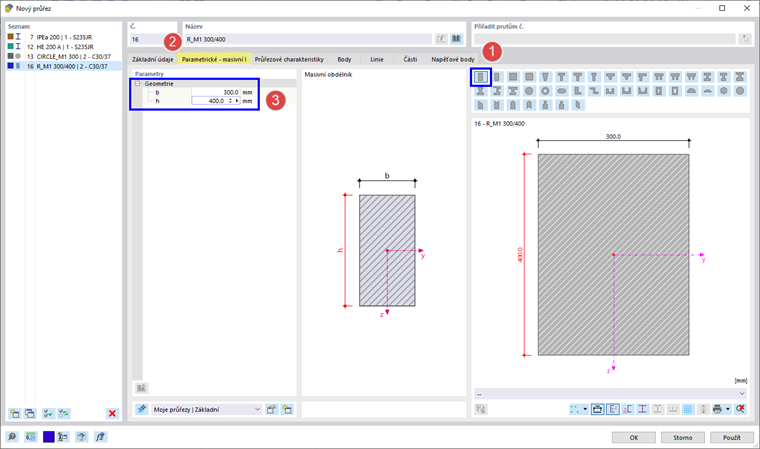Open the Části tab

410,59
